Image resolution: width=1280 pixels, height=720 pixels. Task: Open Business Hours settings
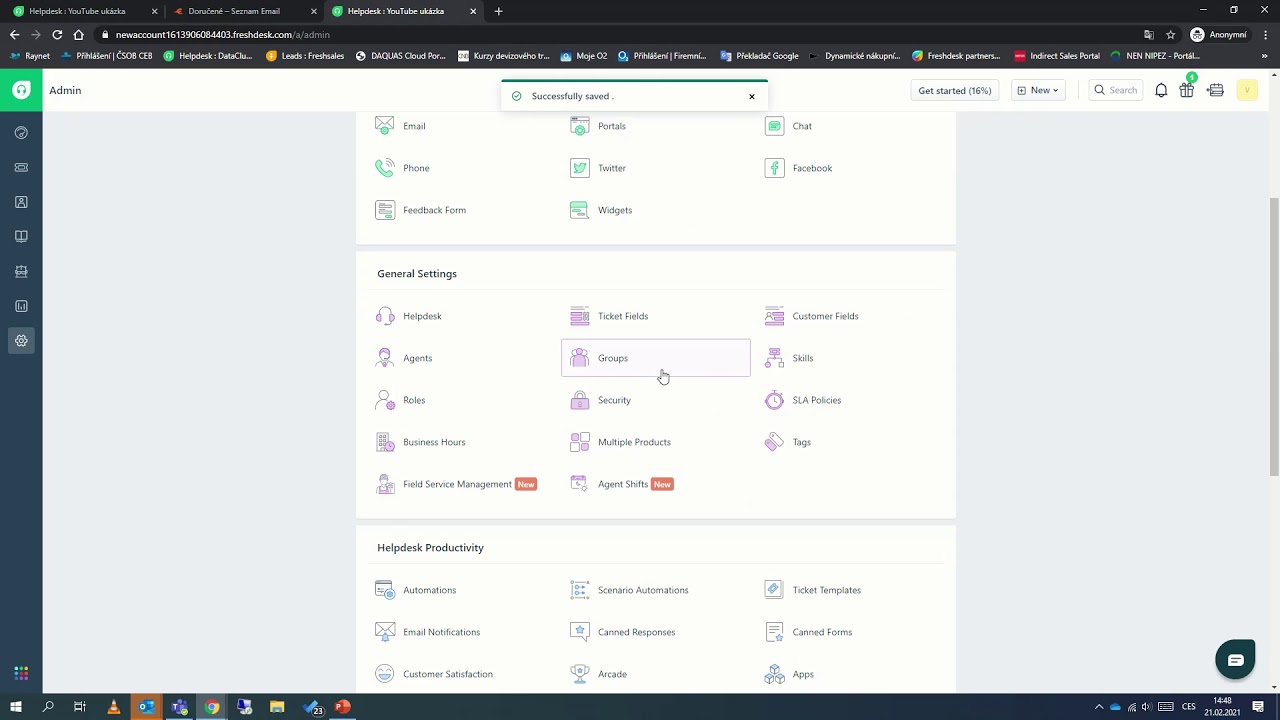[421, 442]
